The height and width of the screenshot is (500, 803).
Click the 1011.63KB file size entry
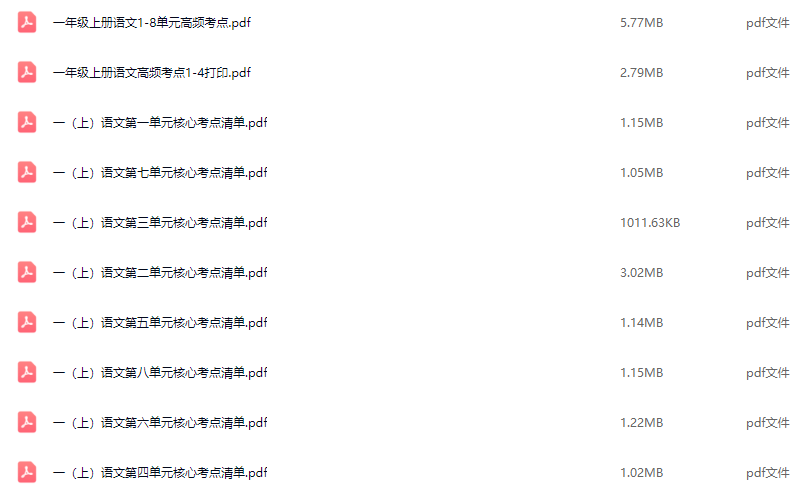tap(650, 223)
